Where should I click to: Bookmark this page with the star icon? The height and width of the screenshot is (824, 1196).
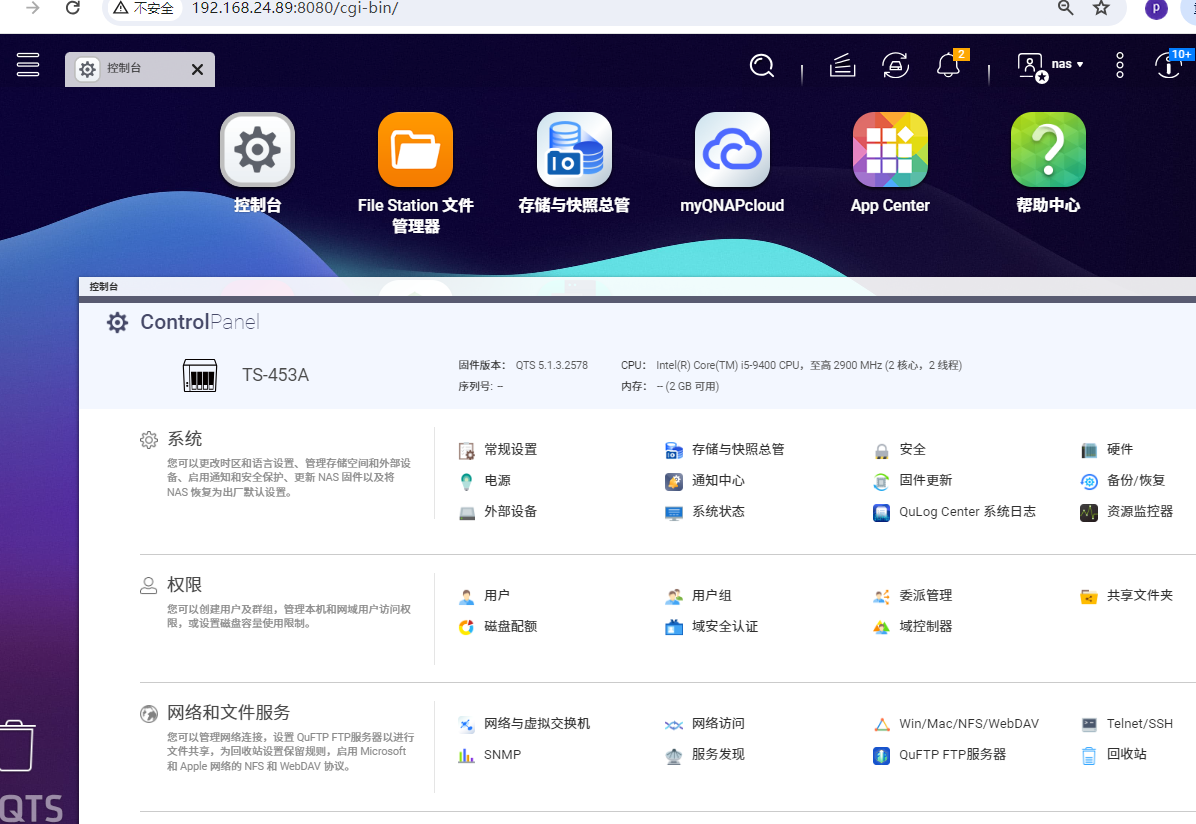[x=1101, y=8]
